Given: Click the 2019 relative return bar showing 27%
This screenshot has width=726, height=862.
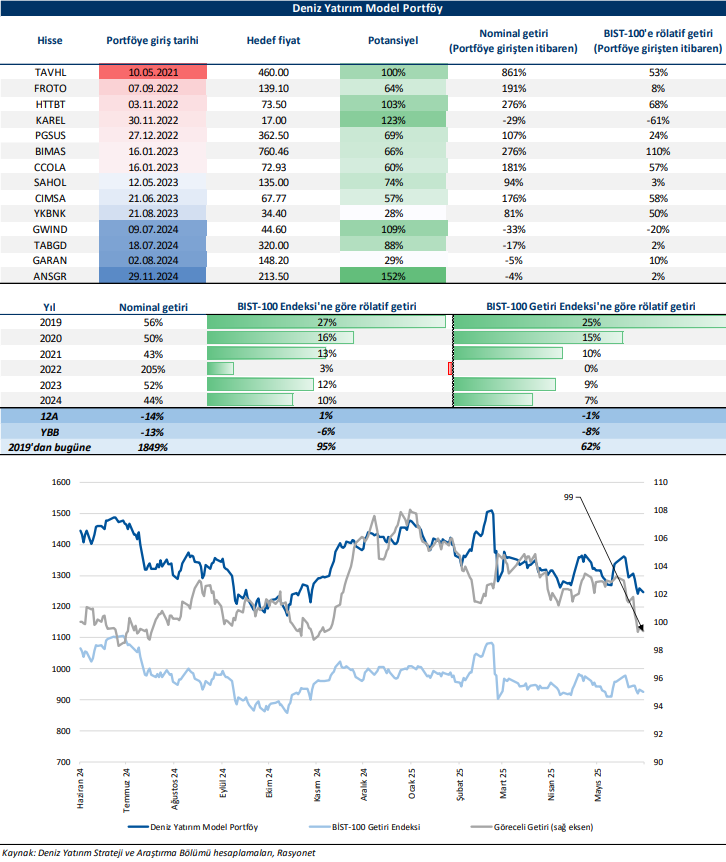Looking at the screenshot, I should (x=326, y=322).
